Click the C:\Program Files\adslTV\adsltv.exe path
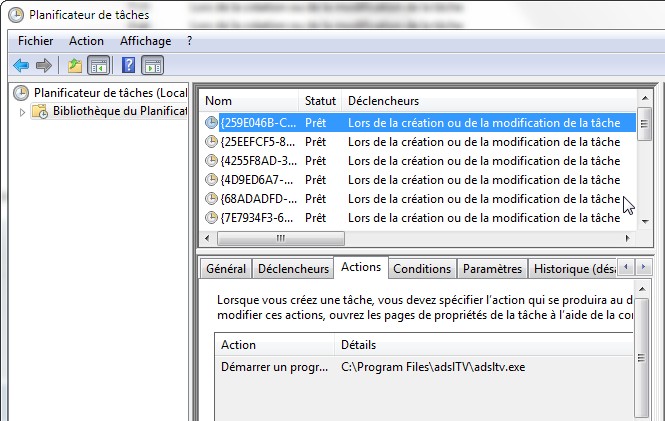 point(433,367)
